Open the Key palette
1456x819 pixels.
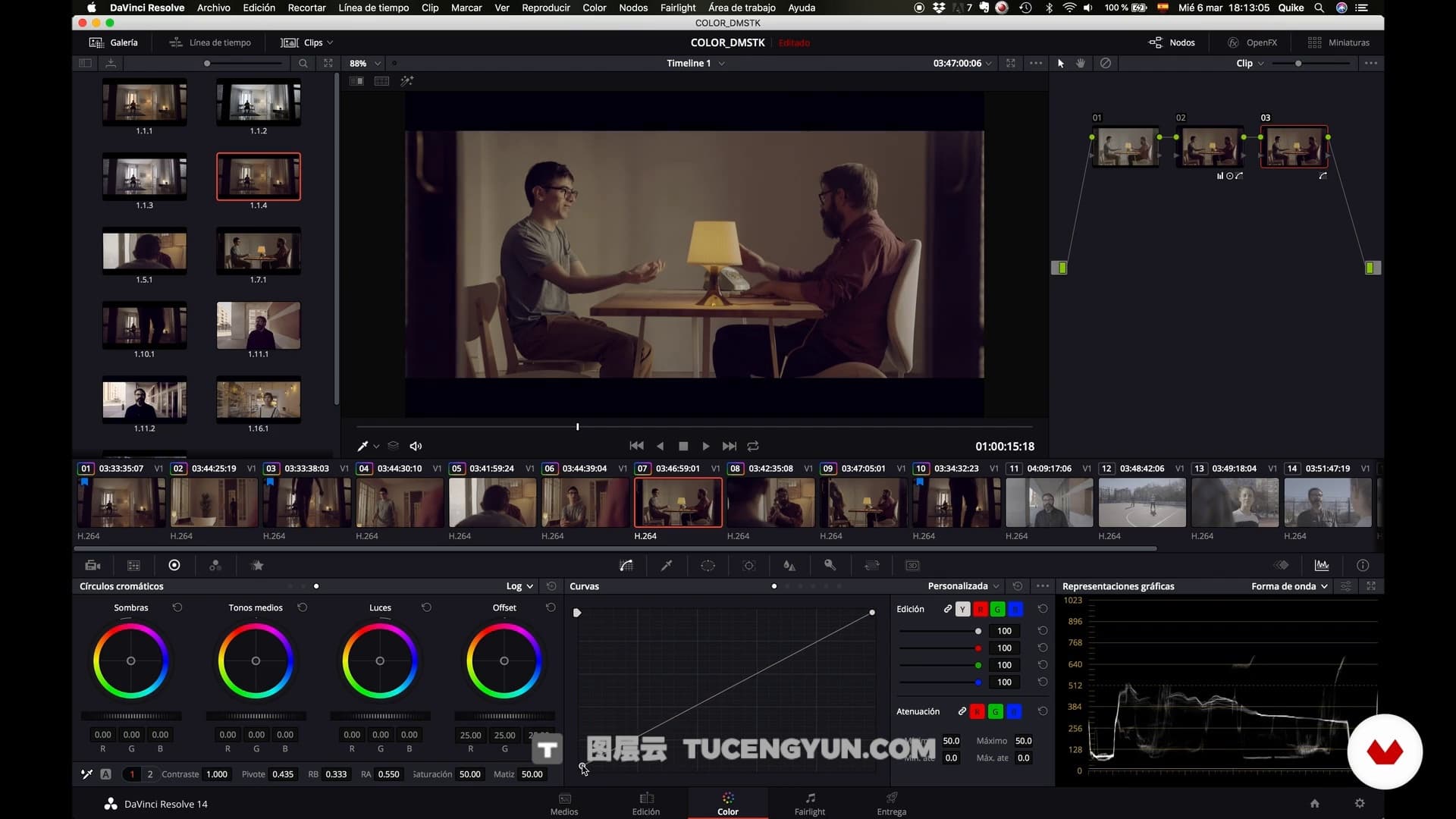pos(830,565)
